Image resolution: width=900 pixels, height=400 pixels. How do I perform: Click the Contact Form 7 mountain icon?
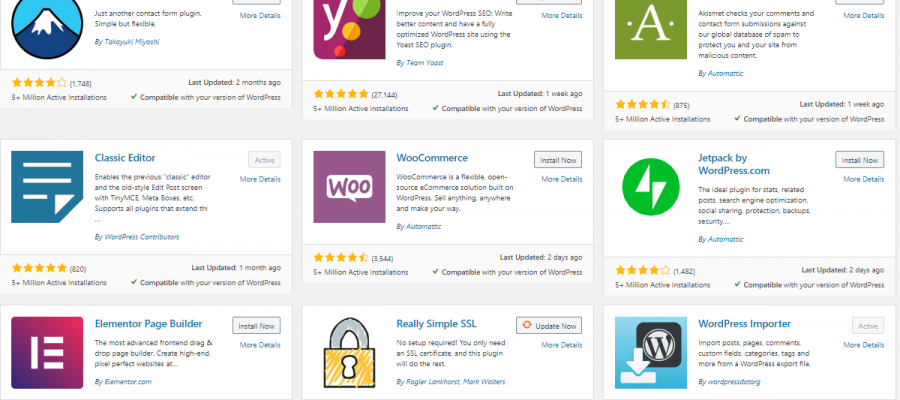pos(46,28)
